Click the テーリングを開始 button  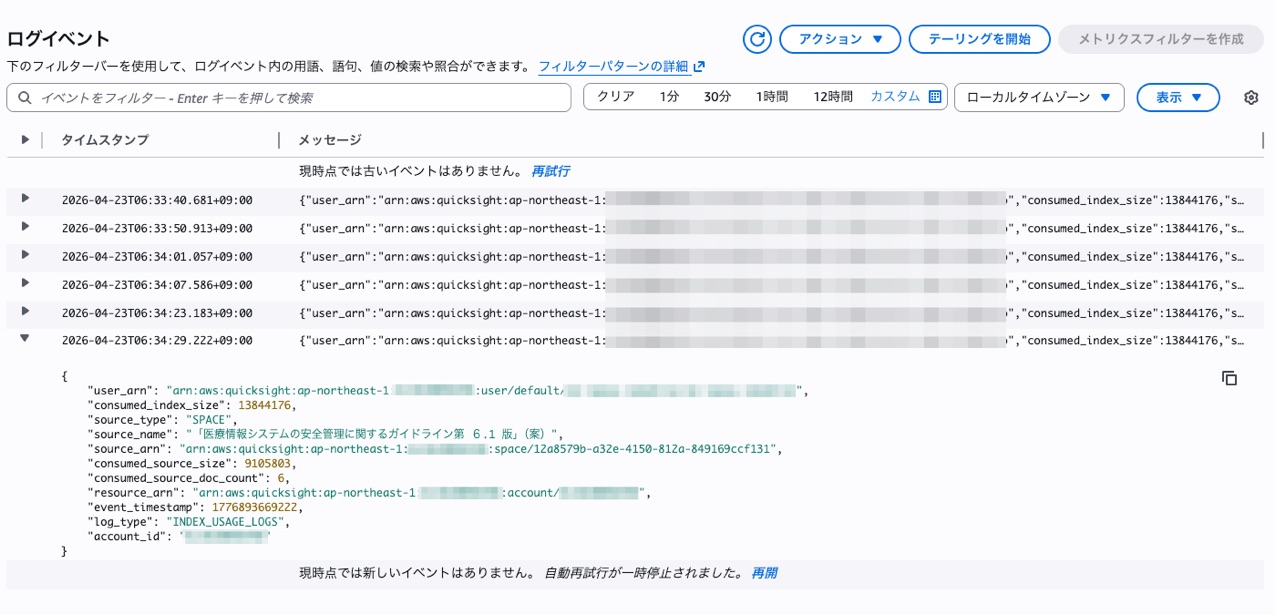point(979,39)
